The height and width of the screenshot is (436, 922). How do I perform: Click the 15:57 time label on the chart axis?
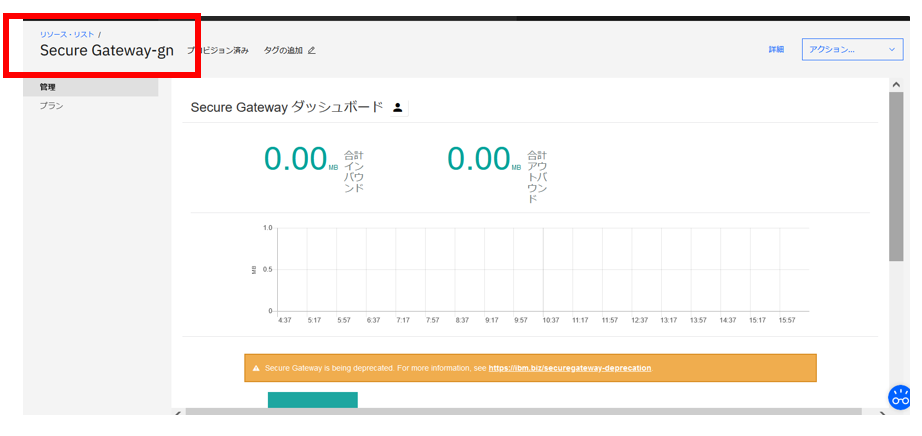[x=787, y=320]
